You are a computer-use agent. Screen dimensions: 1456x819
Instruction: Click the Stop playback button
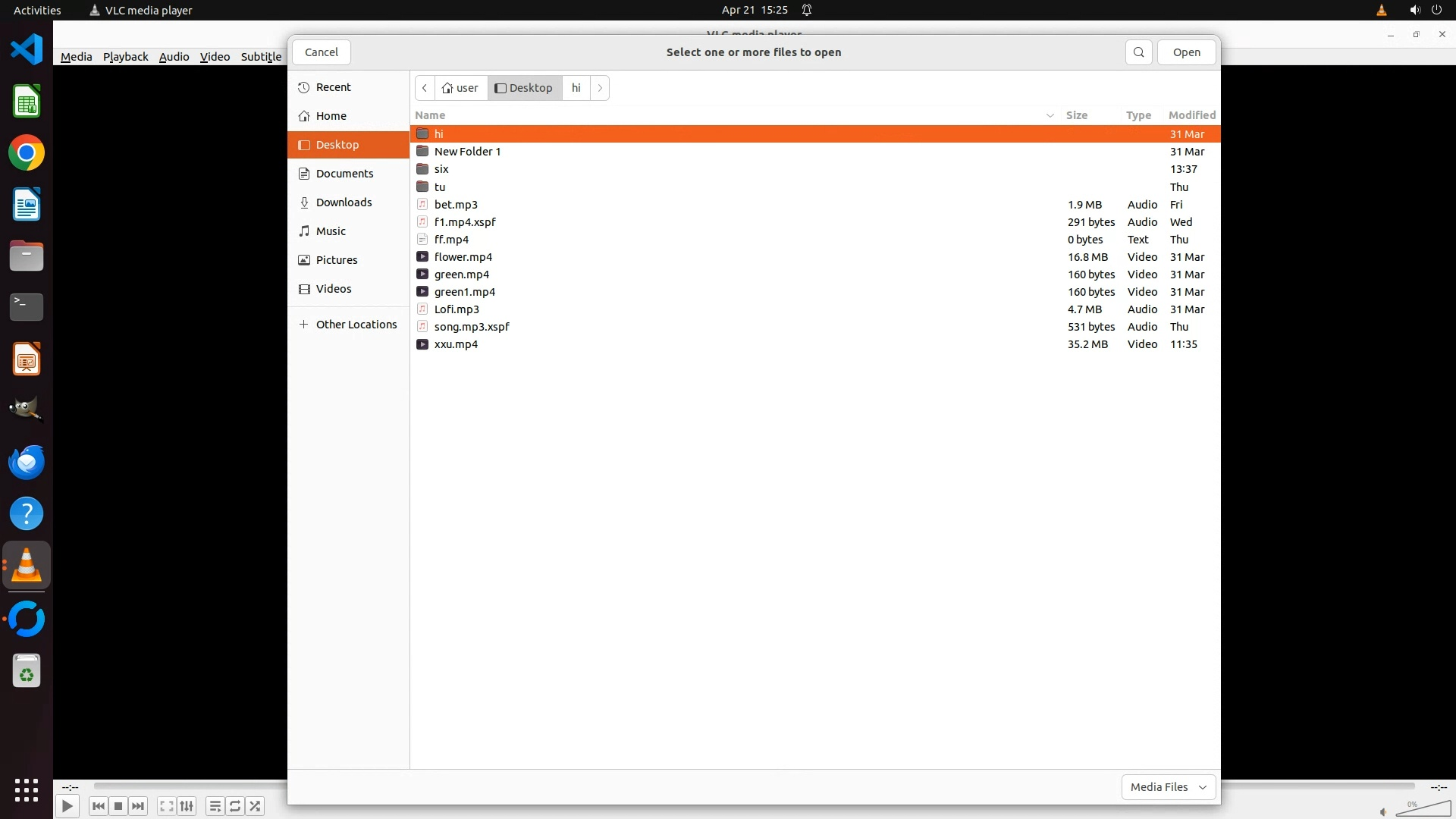tap(118, 806)
